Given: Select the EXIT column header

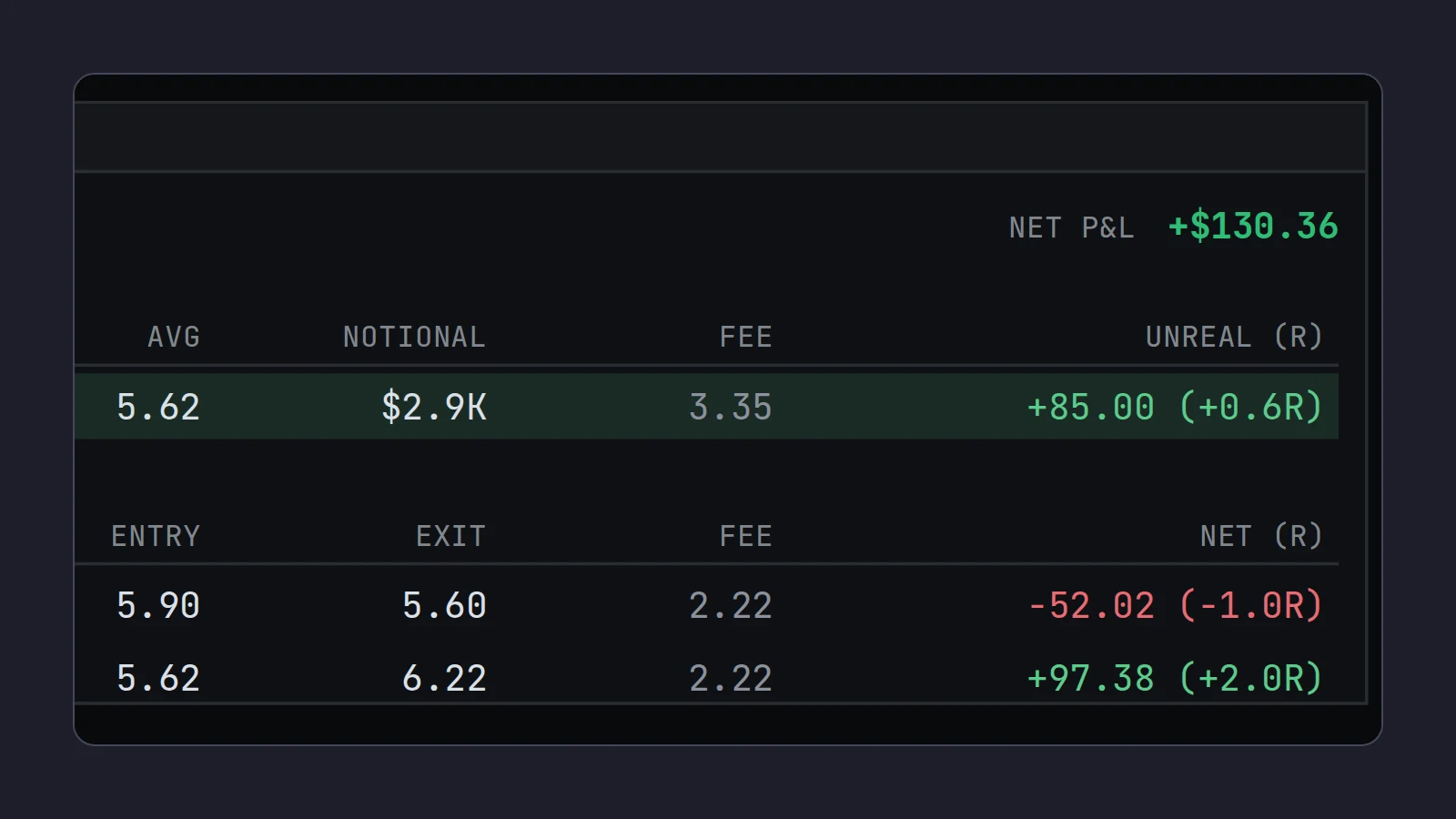Looking at the screenshot, I should click(450, 536).
